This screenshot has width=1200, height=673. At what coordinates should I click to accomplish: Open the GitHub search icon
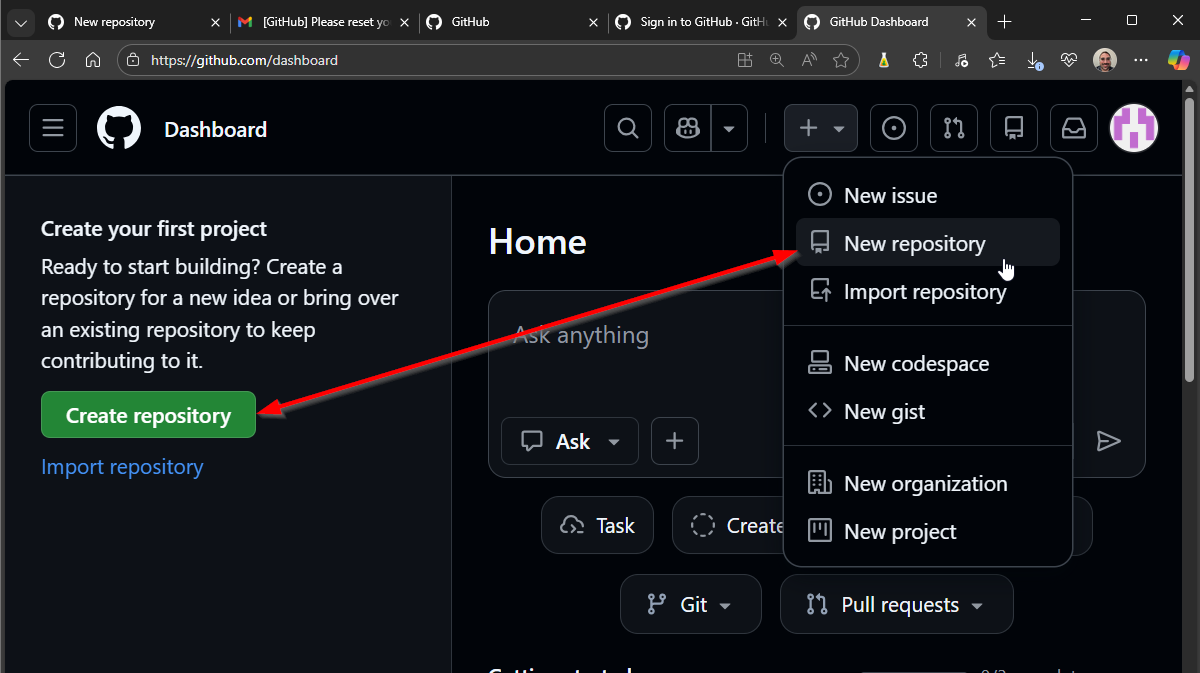click(x=628, y=128)
